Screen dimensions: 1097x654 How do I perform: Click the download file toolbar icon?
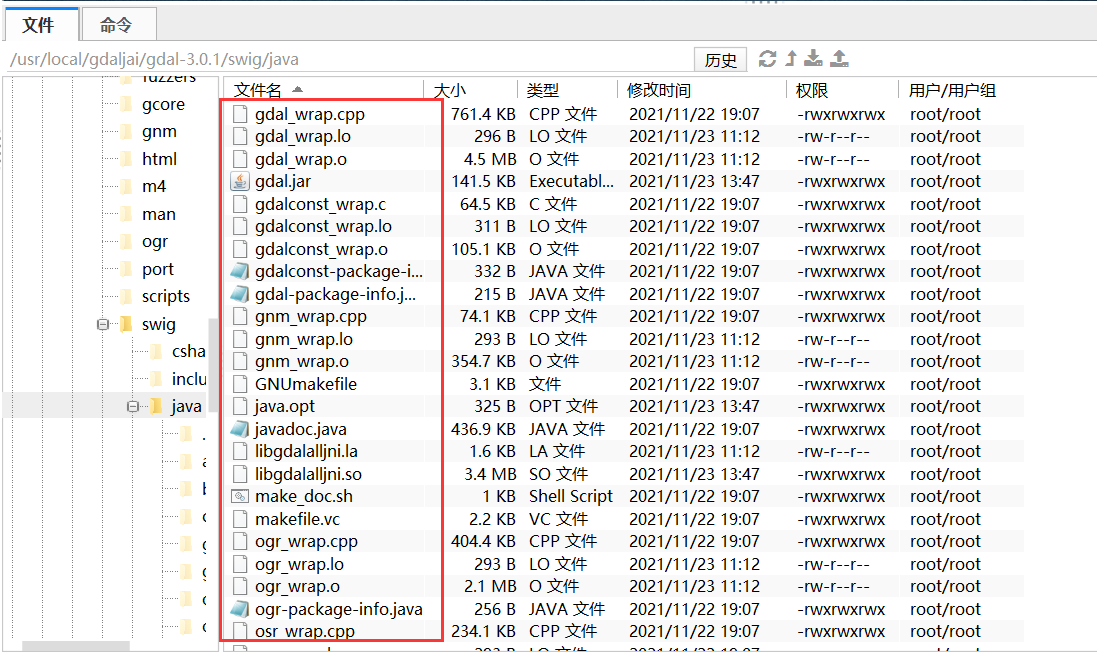[815, 59]
